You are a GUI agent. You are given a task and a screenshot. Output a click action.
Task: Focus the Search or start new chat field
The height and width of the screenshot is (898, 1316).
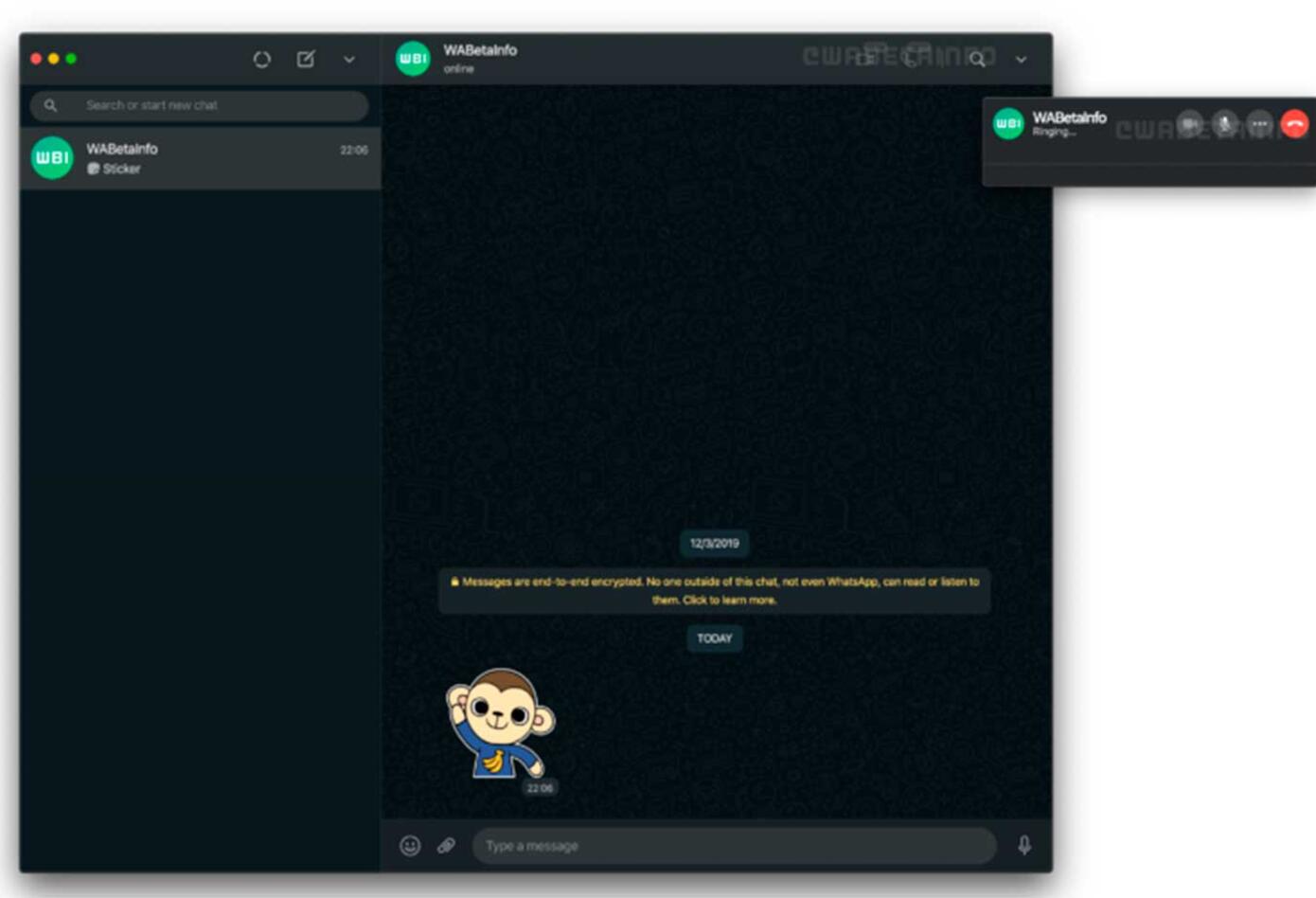click(x=199, y=105)
